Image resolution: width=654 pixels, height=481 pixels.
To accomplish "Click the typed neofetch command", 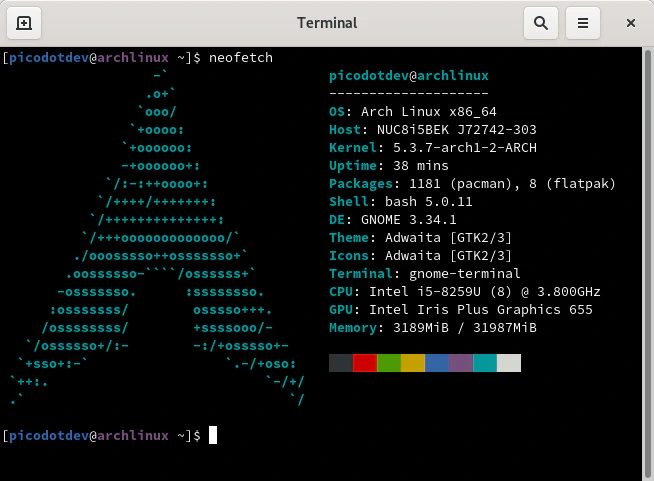I will point(240,58).
